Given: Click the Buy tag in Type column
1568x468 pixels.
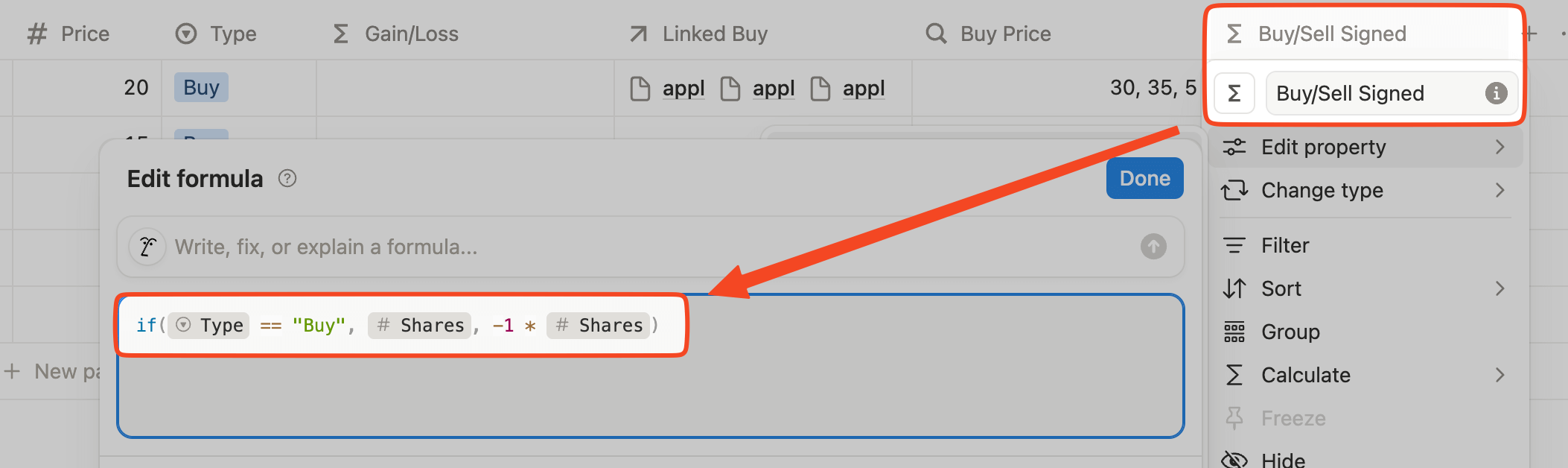Looking at the screenshot, I should (x=201, y=88).
